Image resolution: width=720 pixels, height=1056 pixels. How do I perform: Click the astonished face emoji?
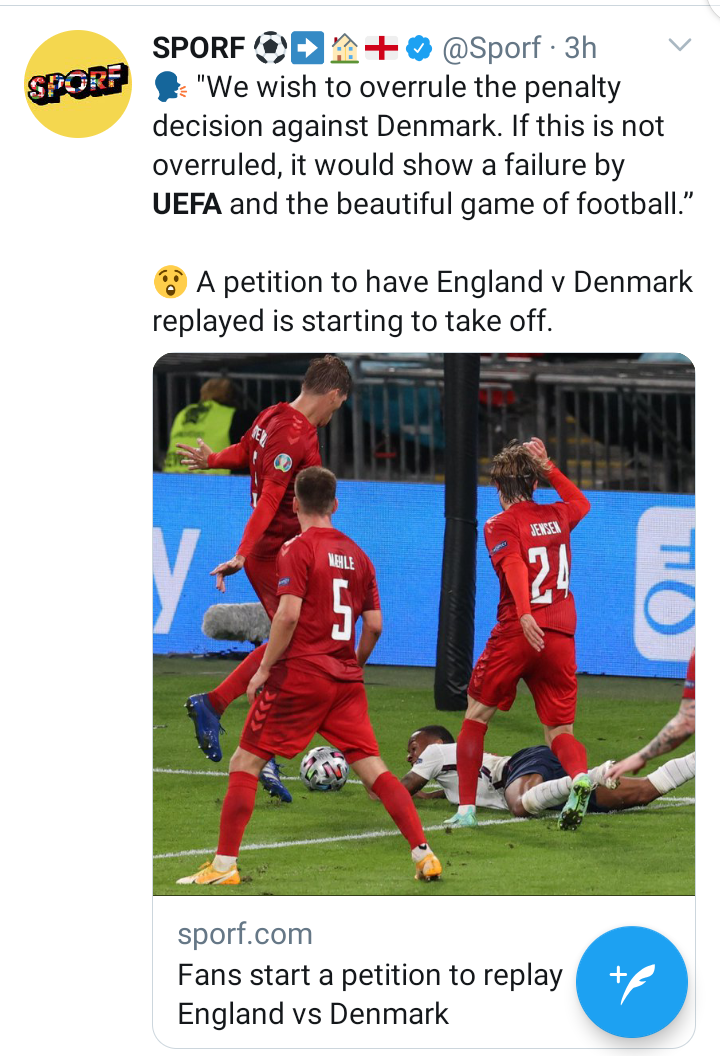pyautogui.click(x=170, y=282)
